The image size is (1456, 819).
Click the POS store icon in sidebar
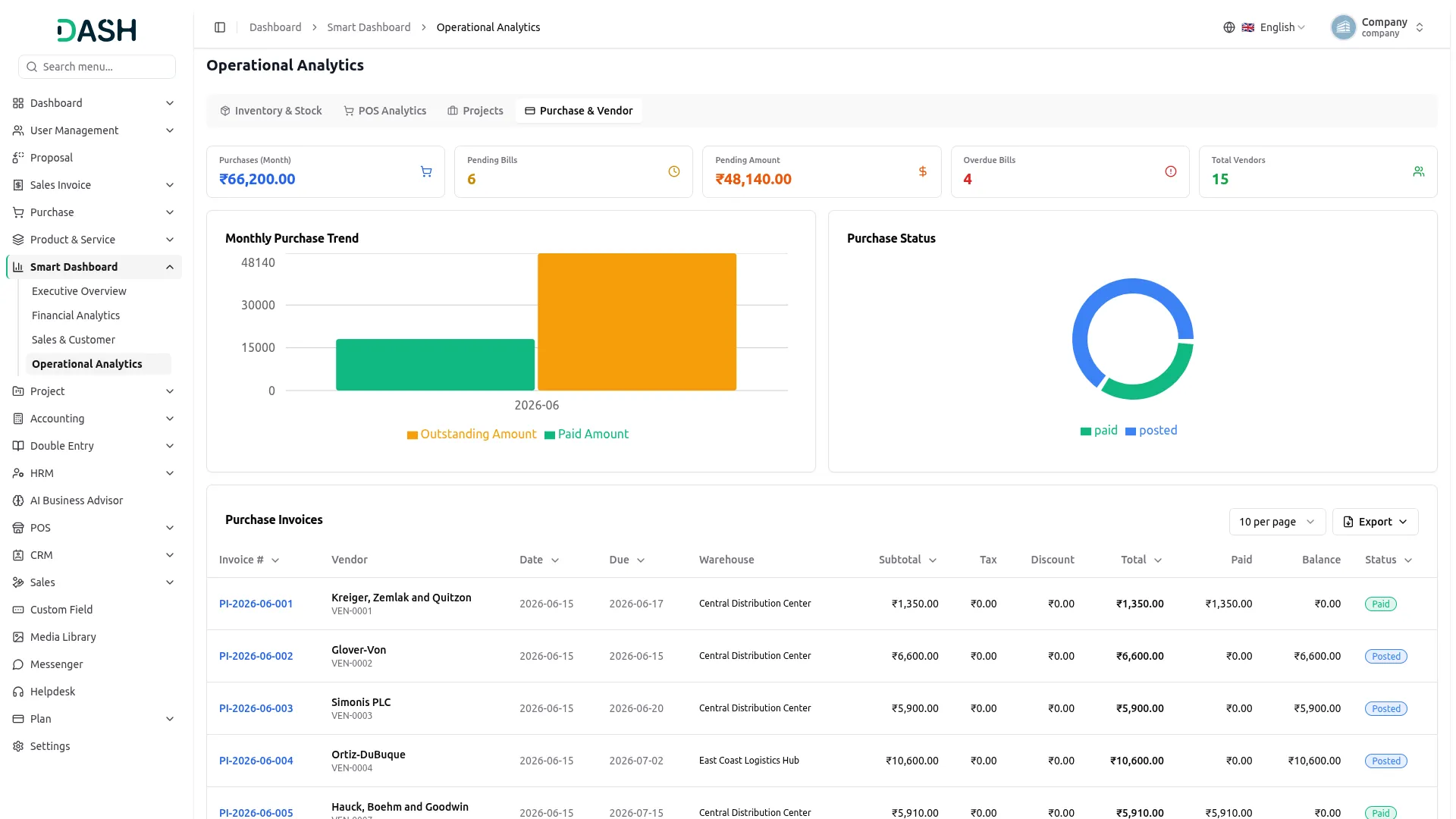click(18, 528)
